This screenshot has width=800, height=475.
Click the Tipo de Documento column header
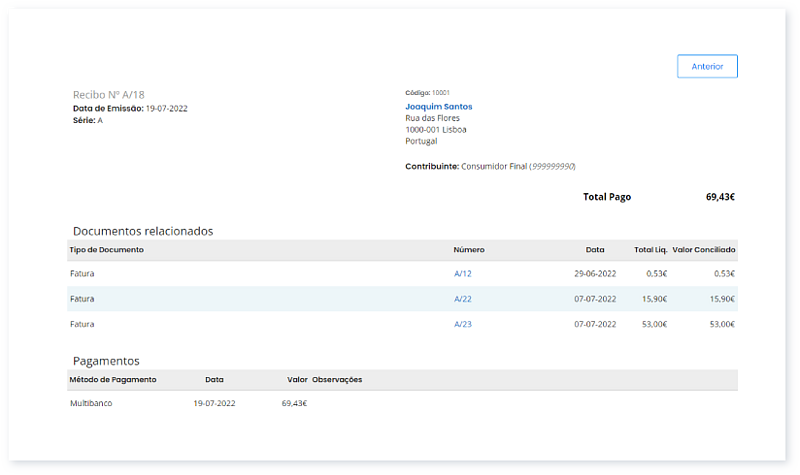[107, 249]
